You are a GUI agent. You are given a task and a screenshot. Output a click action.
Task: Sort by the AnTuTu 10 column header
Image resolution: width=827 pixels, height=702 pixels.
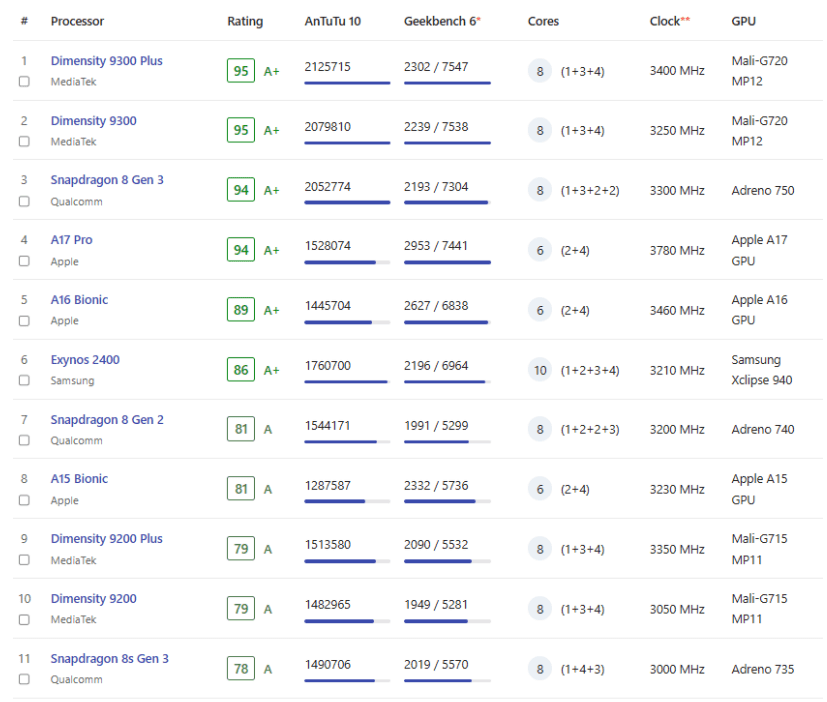[x=332, y=21]
